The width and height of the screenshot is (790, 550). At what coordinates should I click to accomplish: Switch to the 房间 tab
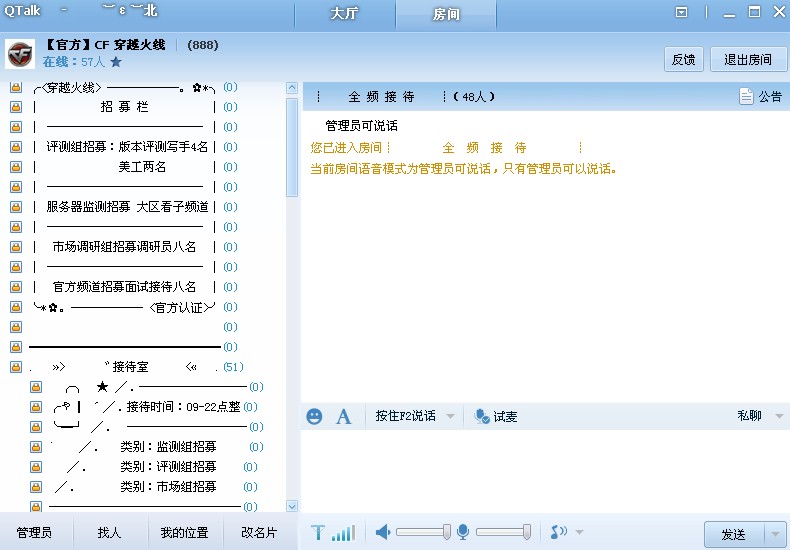point(446,14)
